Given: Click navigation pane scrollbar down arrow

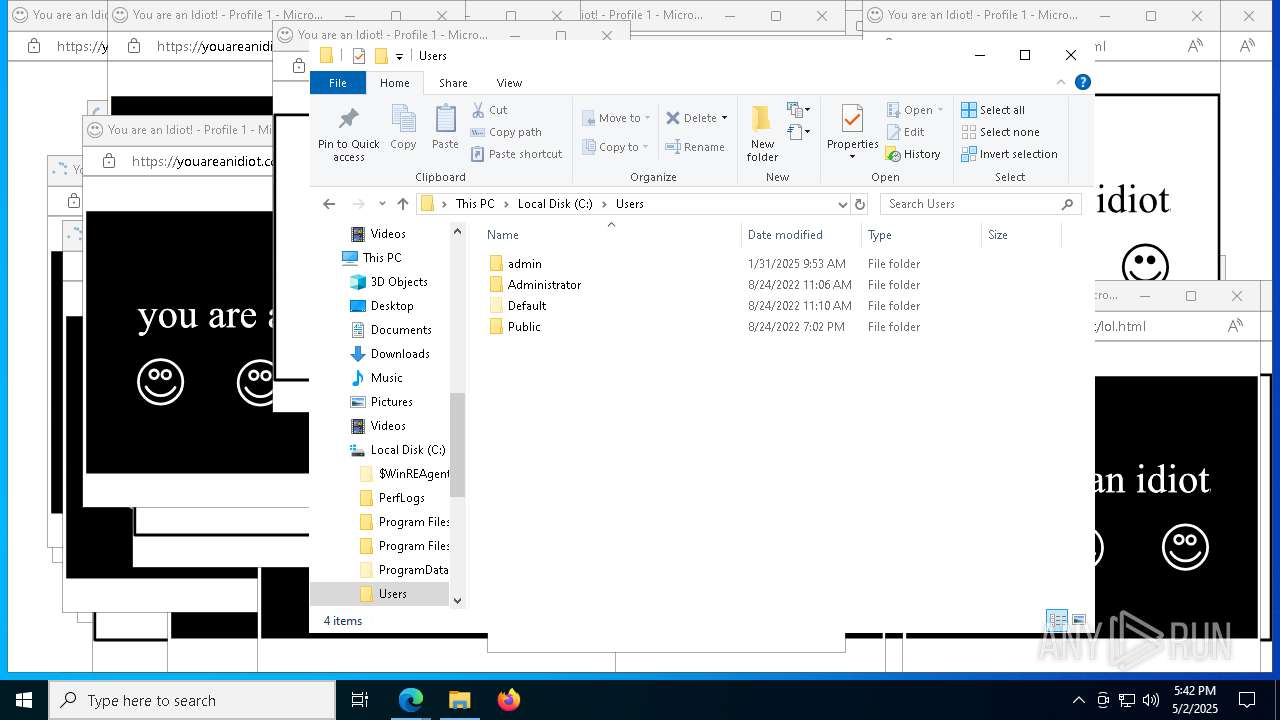Looking at the screenshot, I should (x=458, y=600).
